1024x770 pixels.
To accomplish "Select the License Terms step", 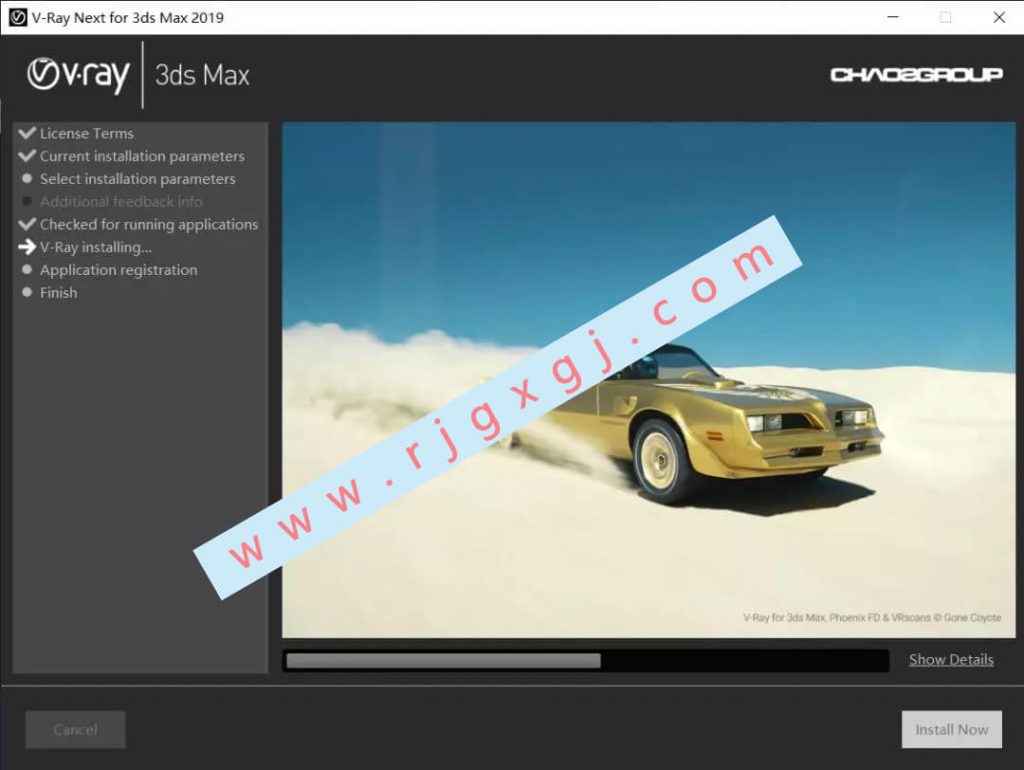I will pos(87,133).
